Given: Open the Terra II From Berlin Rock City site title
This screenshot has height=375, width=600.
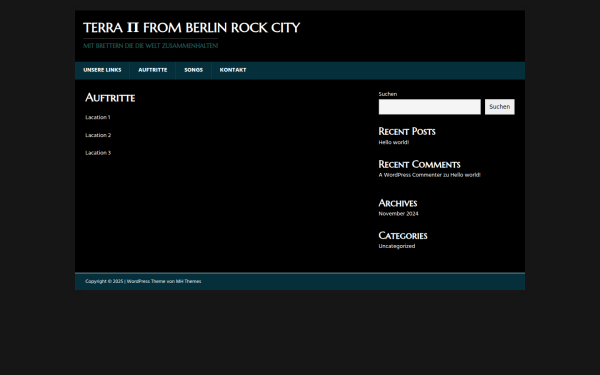Looking at the screenshot, I should coord(191,28).
